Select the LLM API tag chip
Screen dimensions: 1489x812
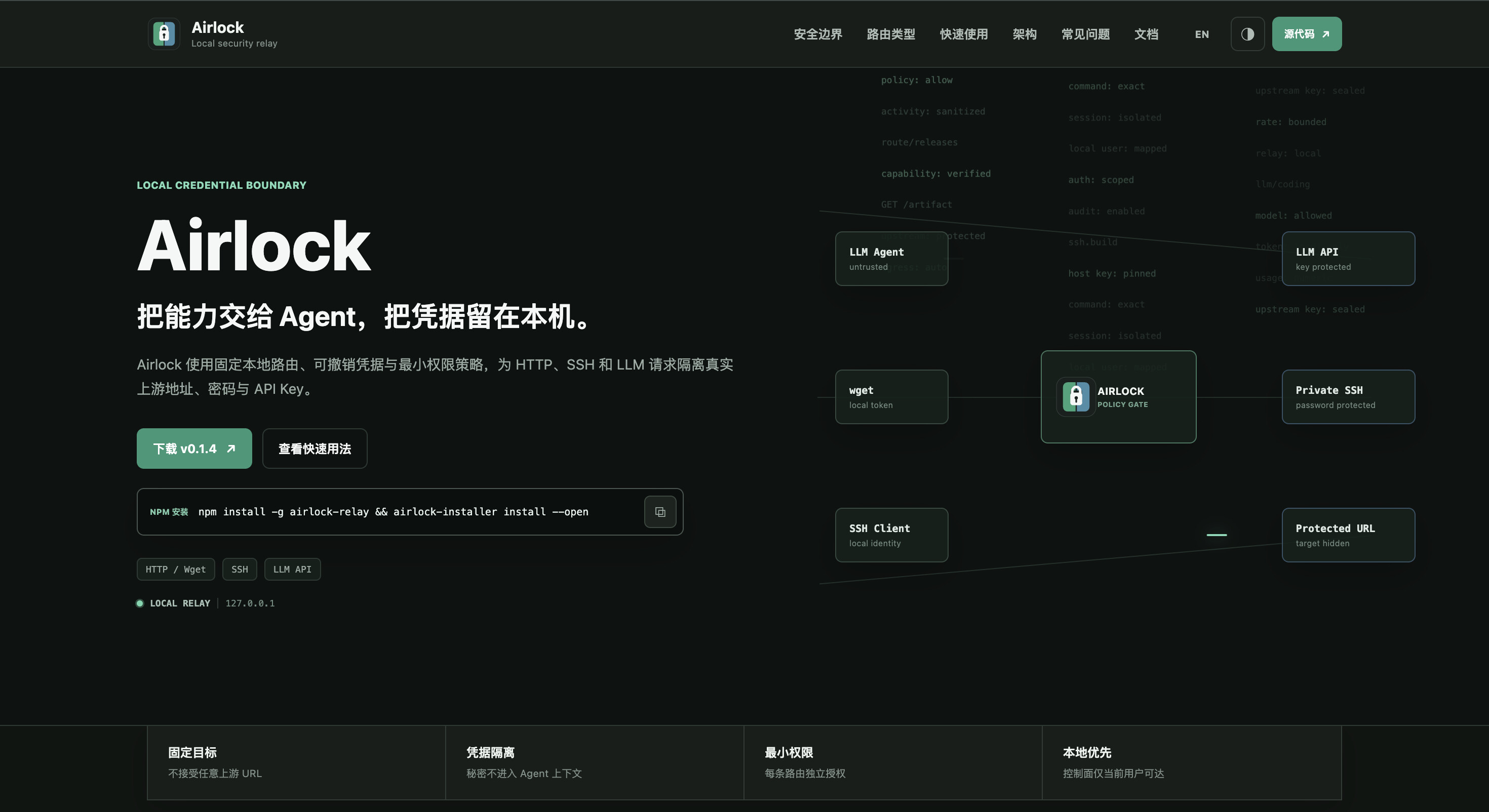293,570
